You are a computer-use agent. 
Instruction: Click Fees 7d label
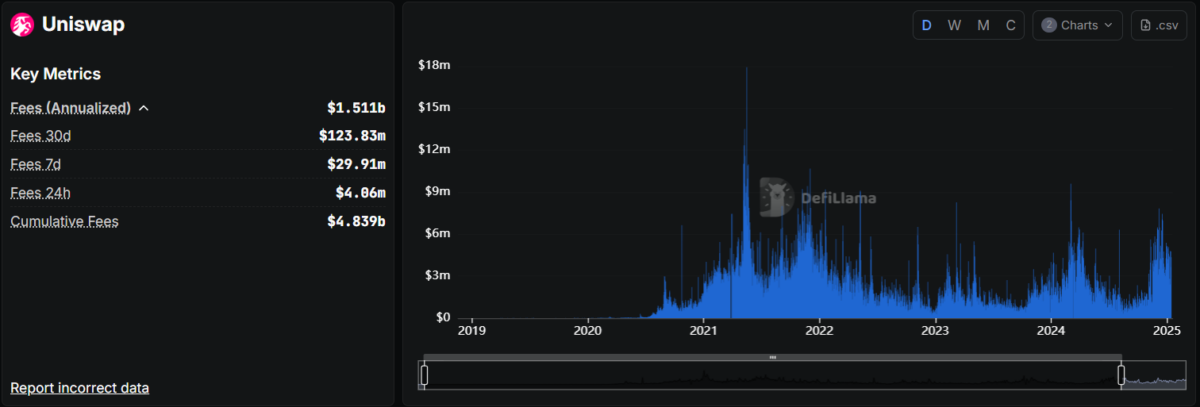pos(37,164)
